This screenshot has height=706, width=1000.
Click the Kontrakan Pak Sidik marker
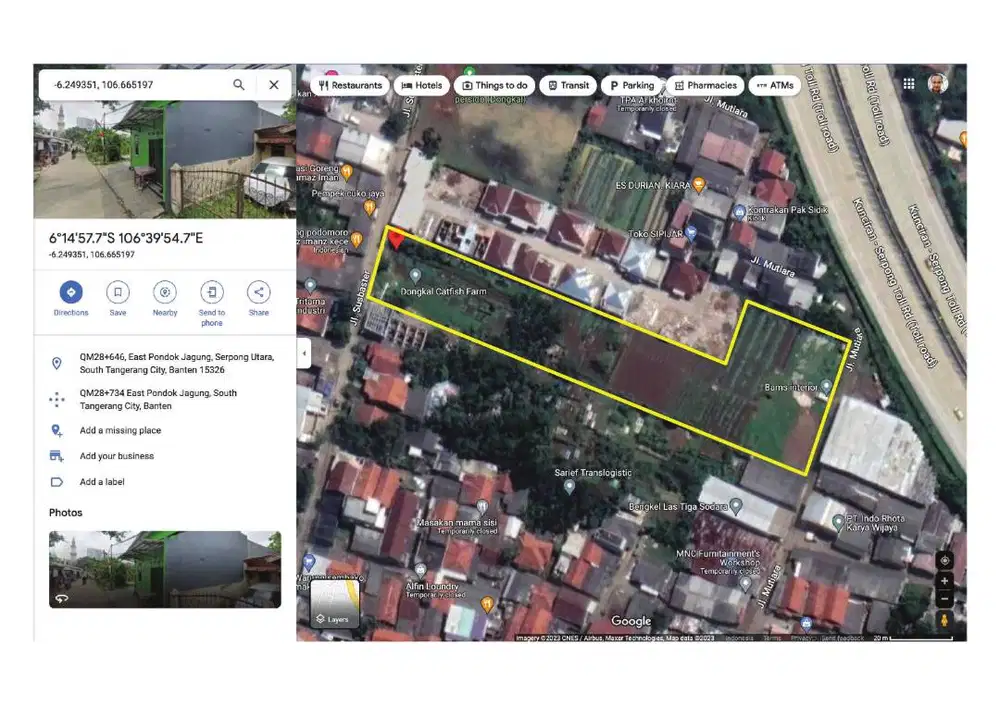tap(739, 212)
